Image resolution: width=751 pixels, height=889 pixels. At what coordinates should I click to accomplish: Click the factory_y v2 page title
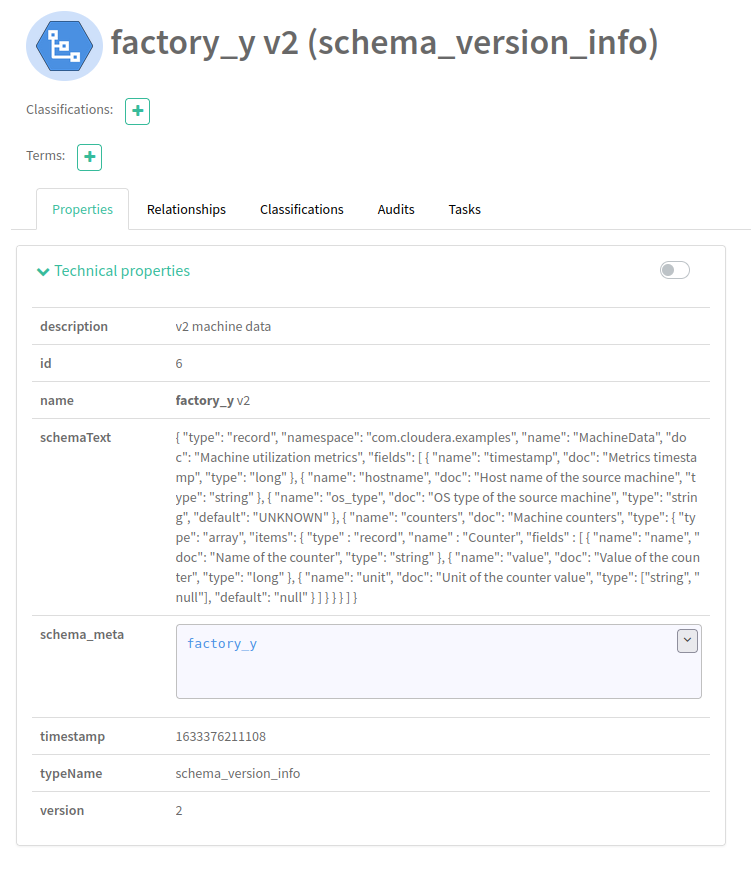pyautogui.click(x=383, y=43)
